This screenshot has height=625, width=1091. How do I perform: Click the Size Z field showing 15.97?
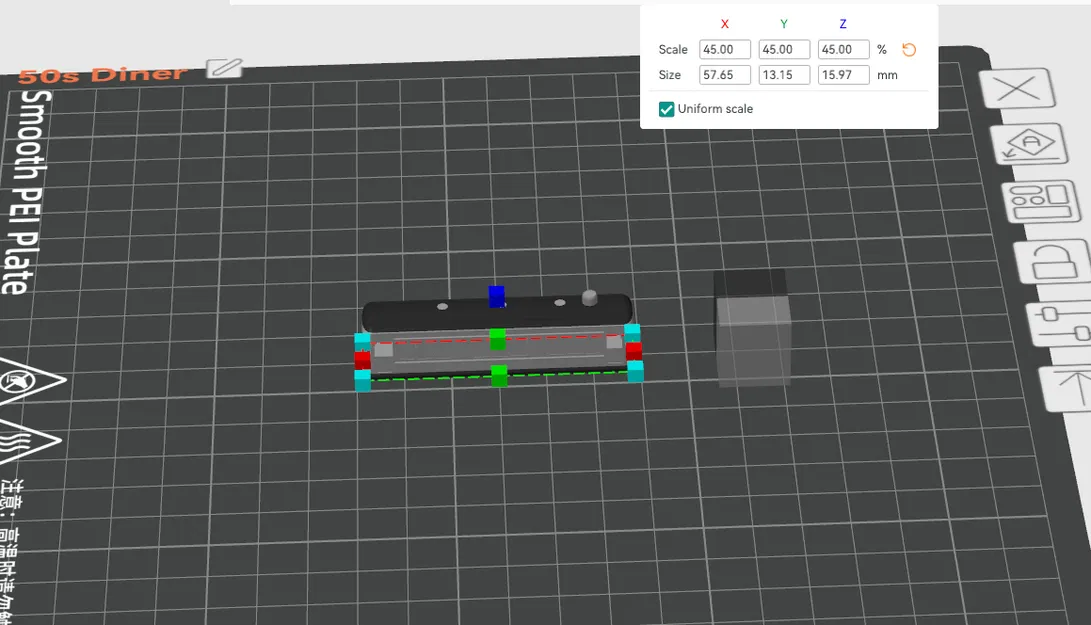843,74
